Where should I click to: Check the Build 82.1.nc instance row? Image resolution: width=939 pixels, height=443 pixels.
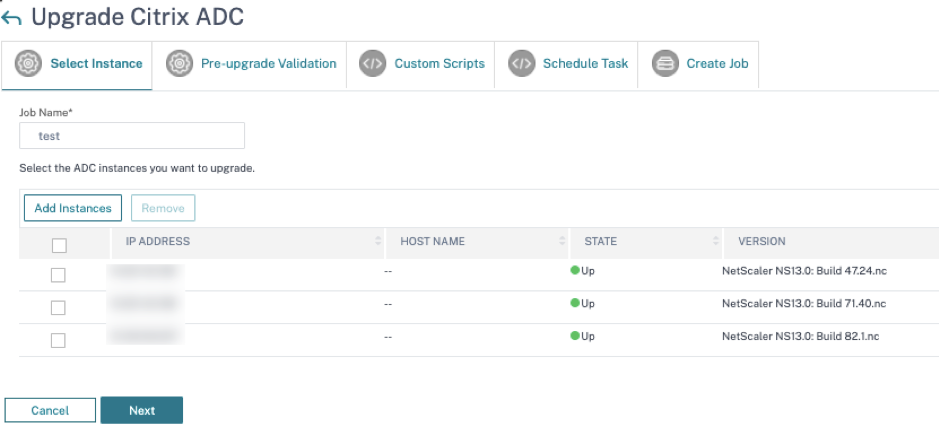pos(58,341)
